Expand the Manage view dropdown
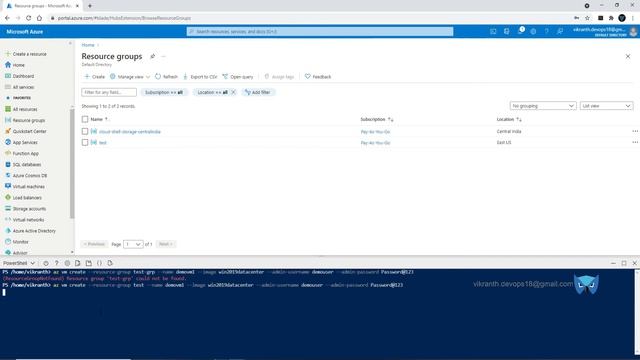 [x=130, y=77]
